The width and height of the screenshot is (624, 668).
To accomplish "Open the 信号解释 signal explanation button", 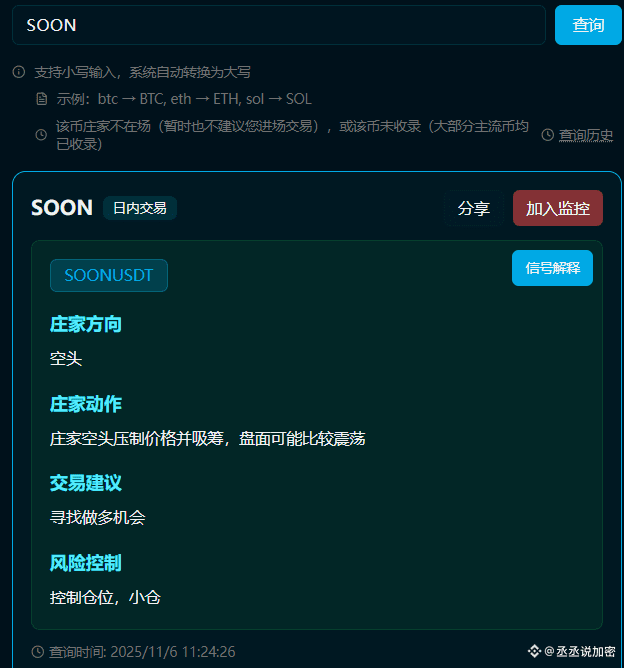I will (552, 268).
